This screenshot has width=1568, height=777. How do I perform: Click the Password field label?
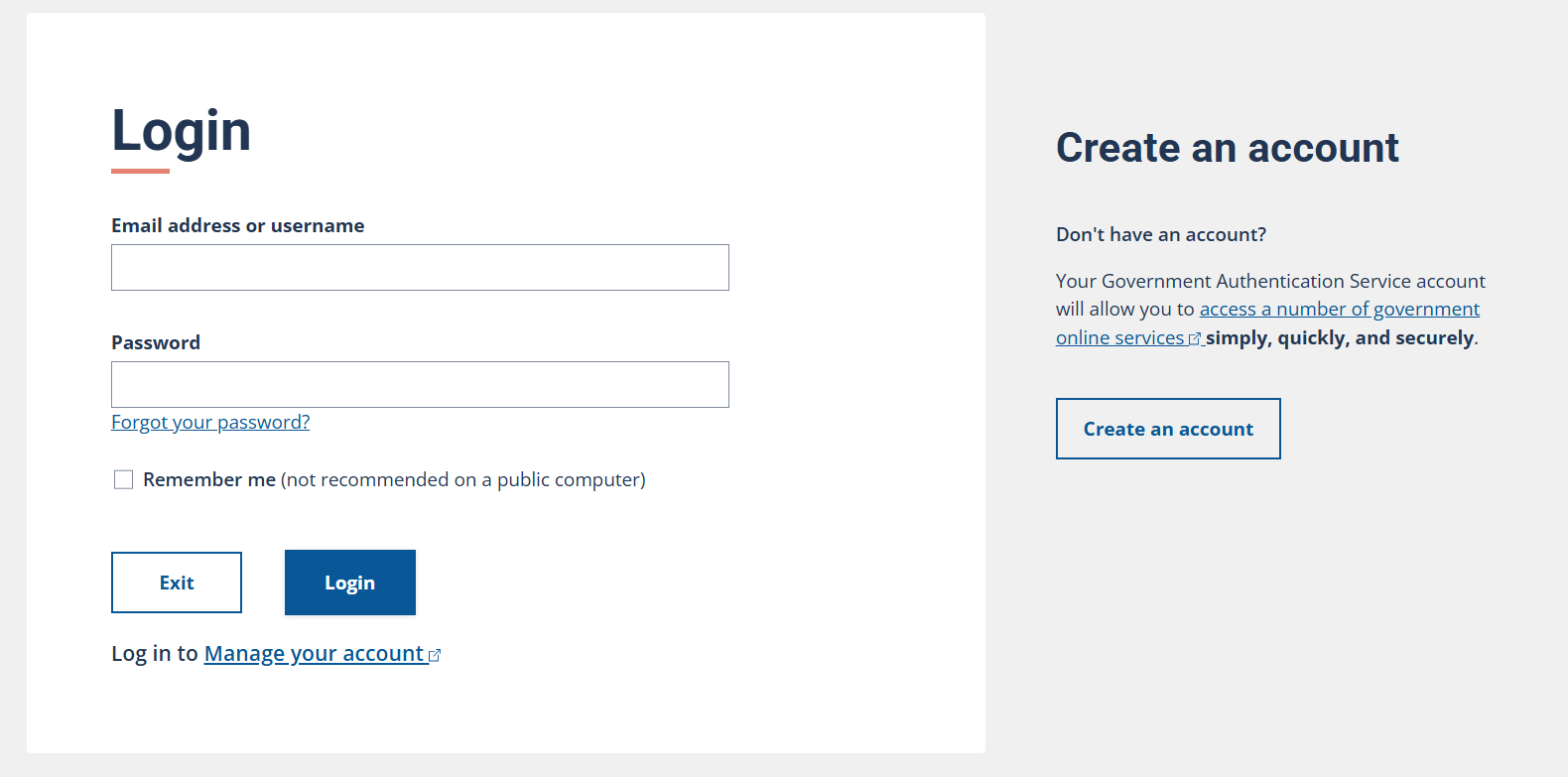pos(156,343)
